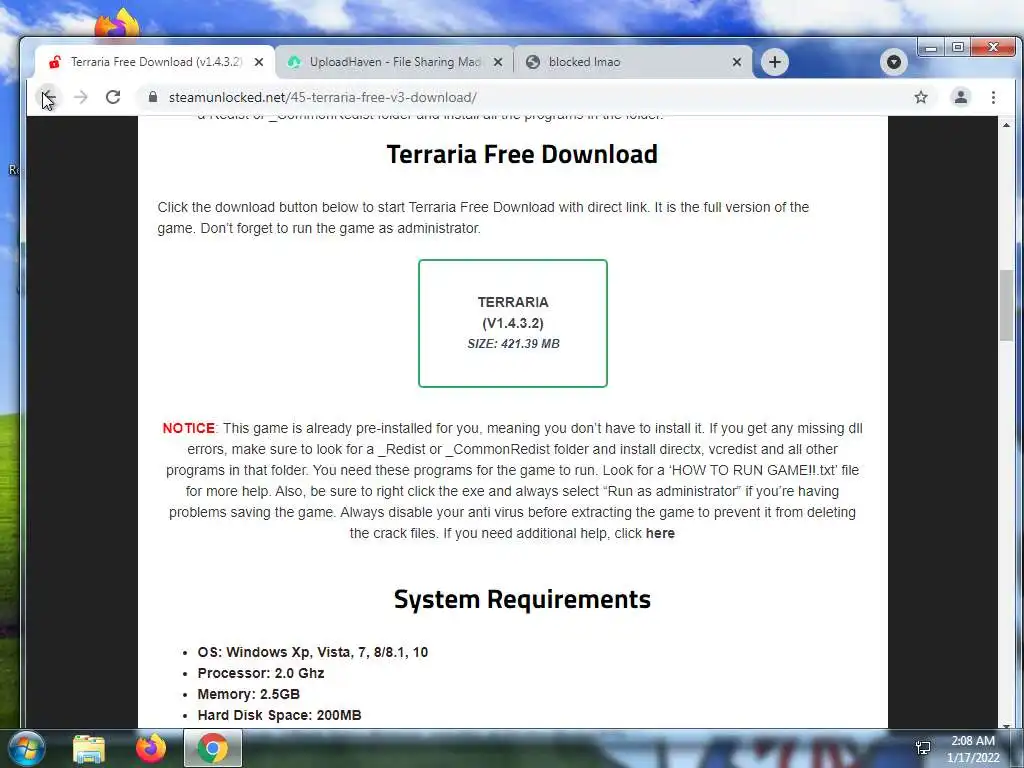Click the Firefox desktop icon behind the window
The height and width of the screenshot is (768, 1024).
click(x=116, y=24)
